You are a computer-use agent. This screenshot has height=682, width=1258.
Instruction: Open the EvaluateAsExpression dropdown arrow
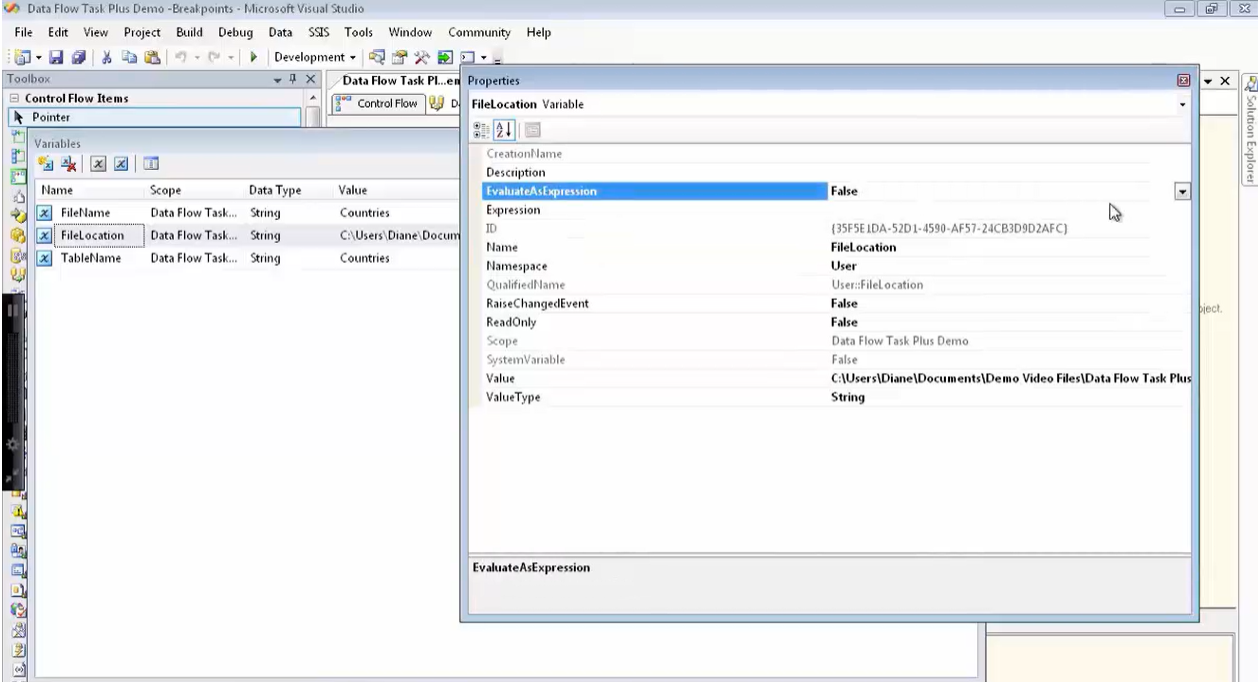(1182, 191)
